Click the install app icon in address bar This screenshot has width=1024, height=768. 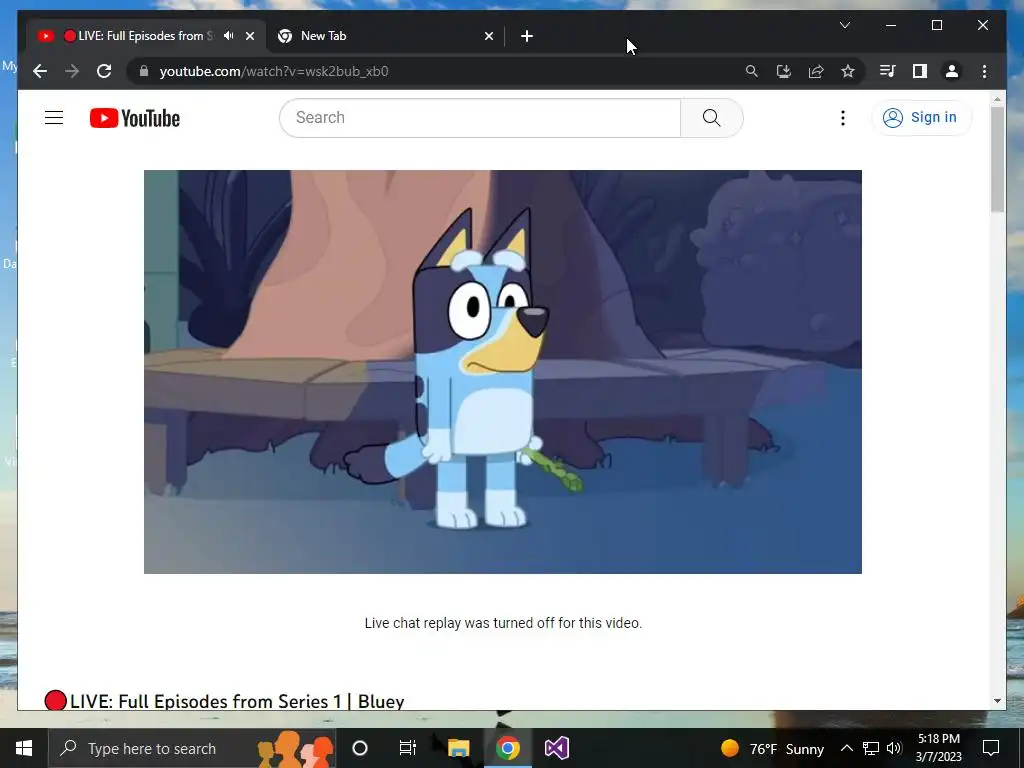tap(784, 71)
